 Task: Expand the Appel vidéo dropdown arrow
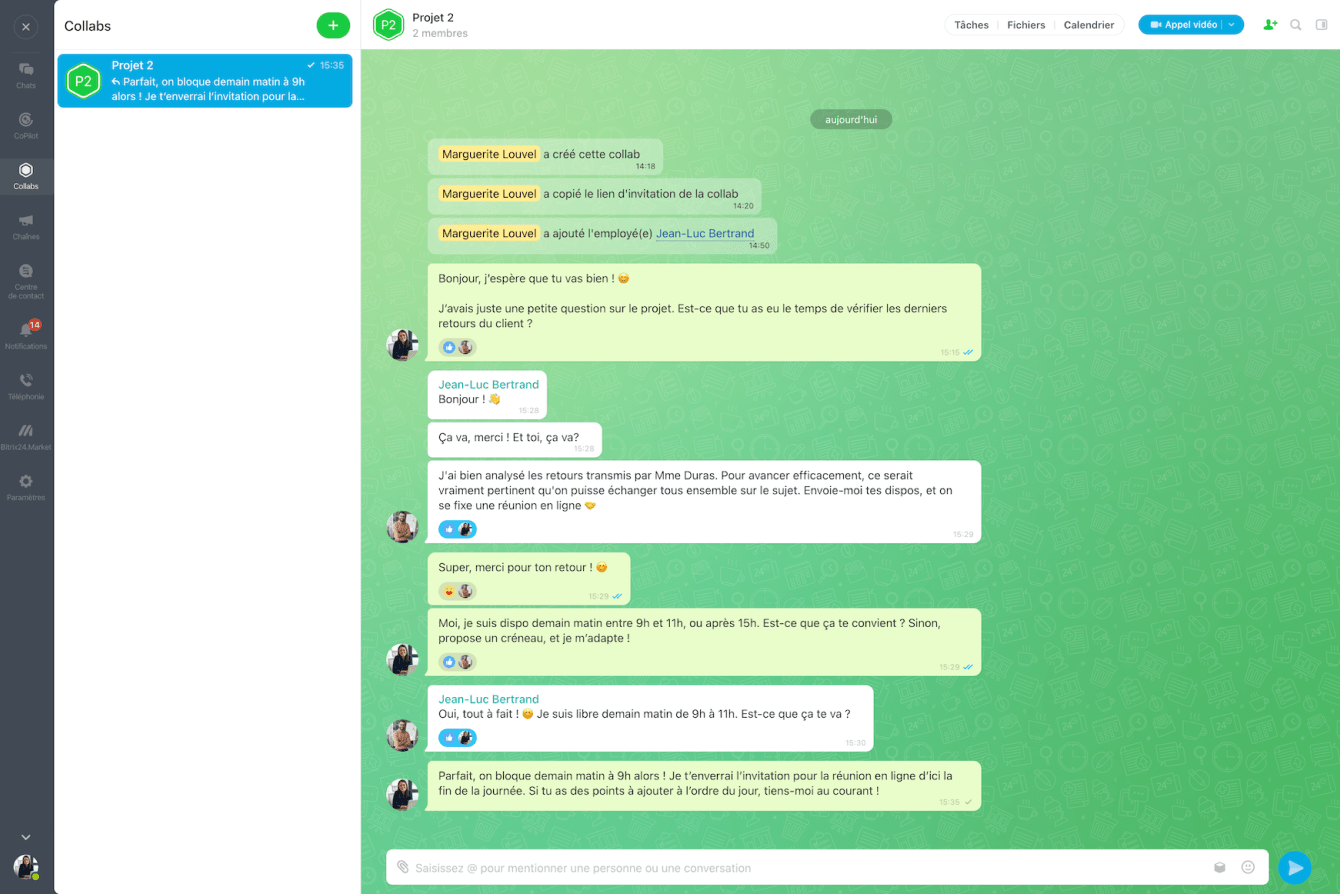pos(1232,25)
